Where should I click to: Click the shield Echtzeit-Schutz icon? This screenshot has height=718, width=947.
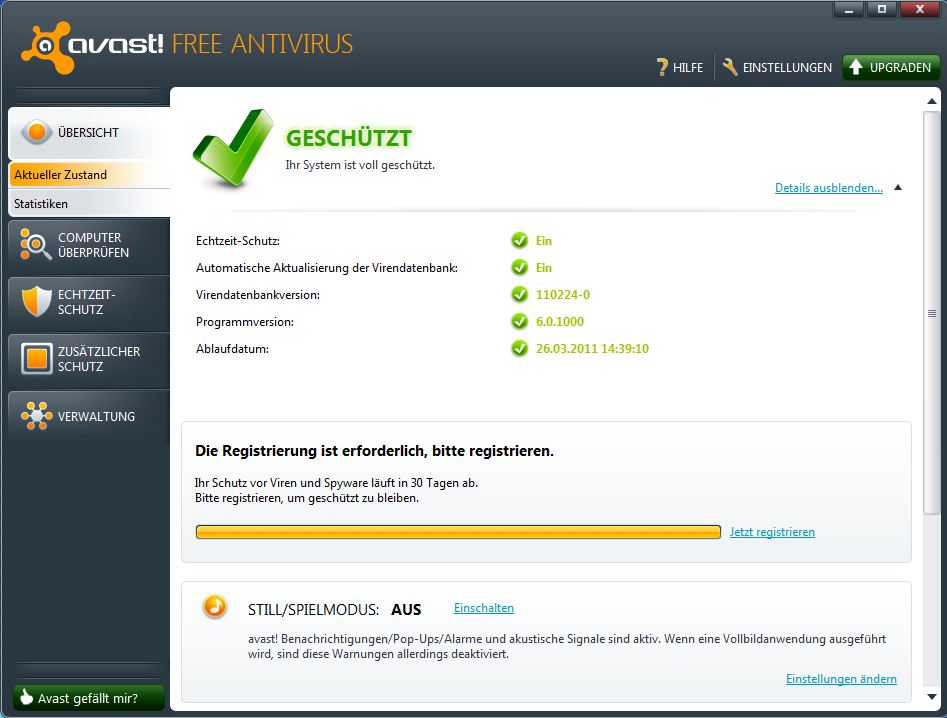pos(36,301)
